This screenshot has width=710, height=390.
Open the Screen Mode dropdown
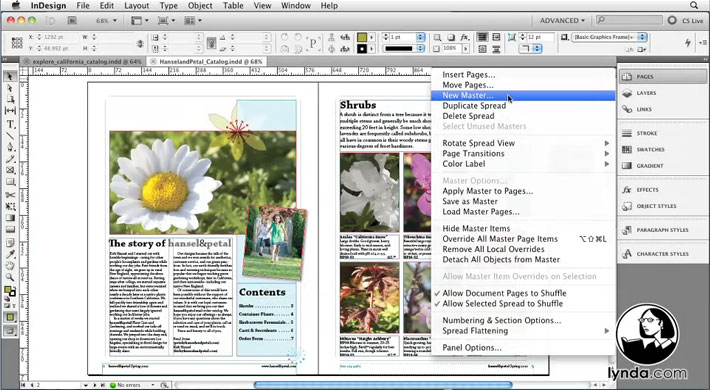(x=166, y=20)
